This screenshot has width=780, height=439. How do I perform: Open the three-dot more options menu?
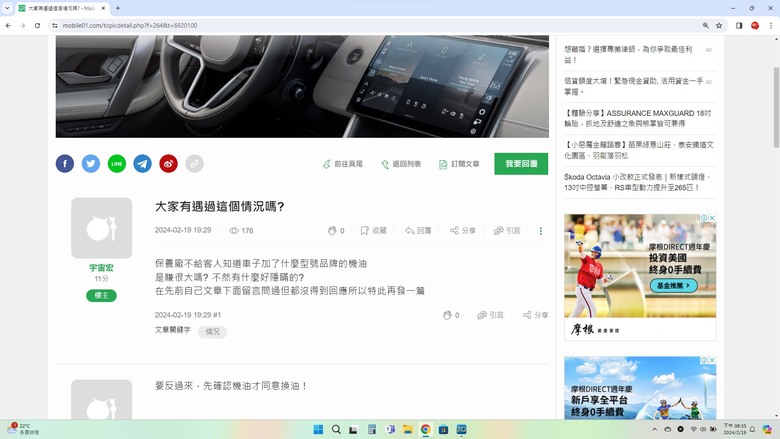pos(541,231)
